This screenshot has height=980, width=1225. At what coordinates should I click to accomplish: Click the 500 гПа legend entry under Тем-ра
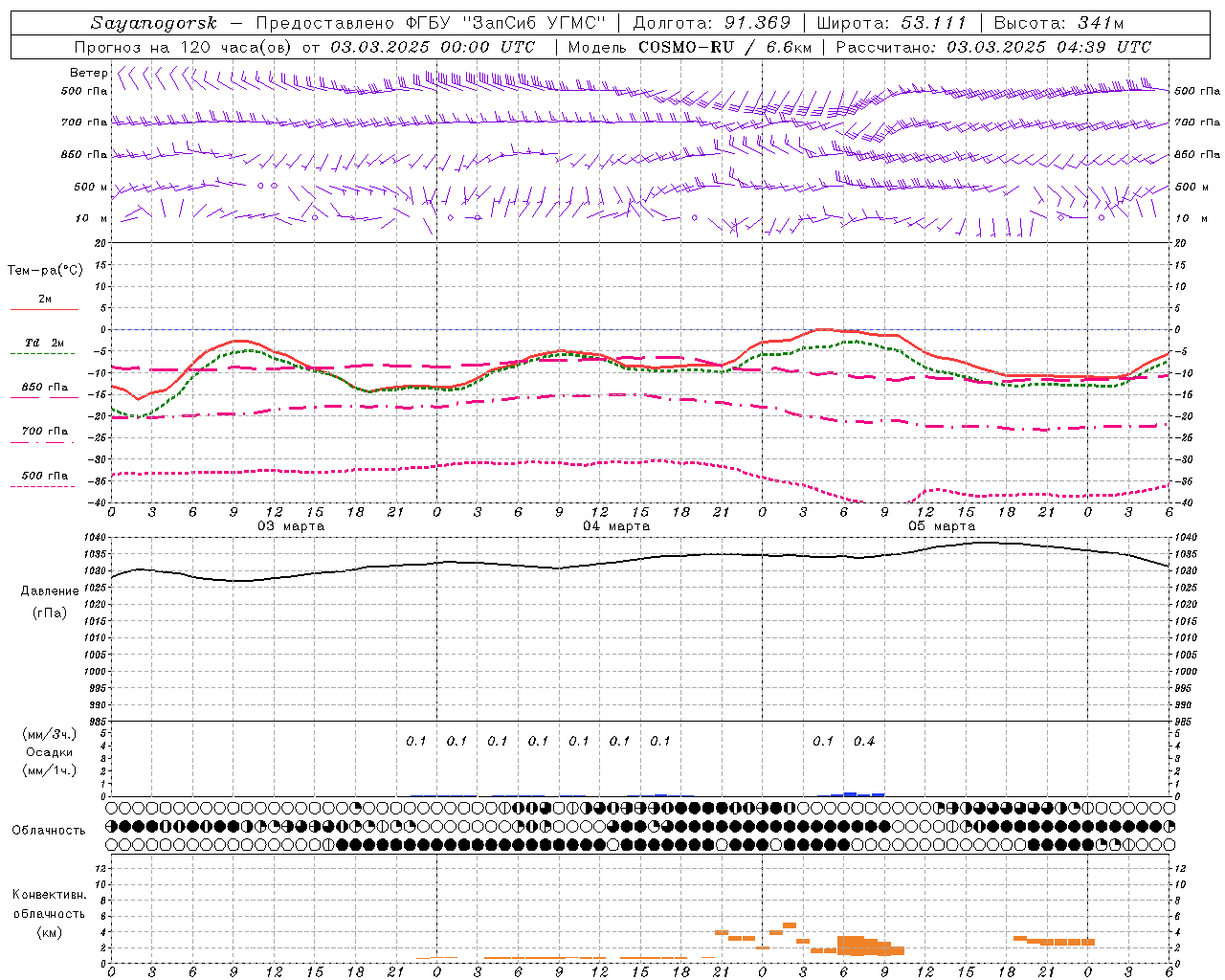click(44, 476)
